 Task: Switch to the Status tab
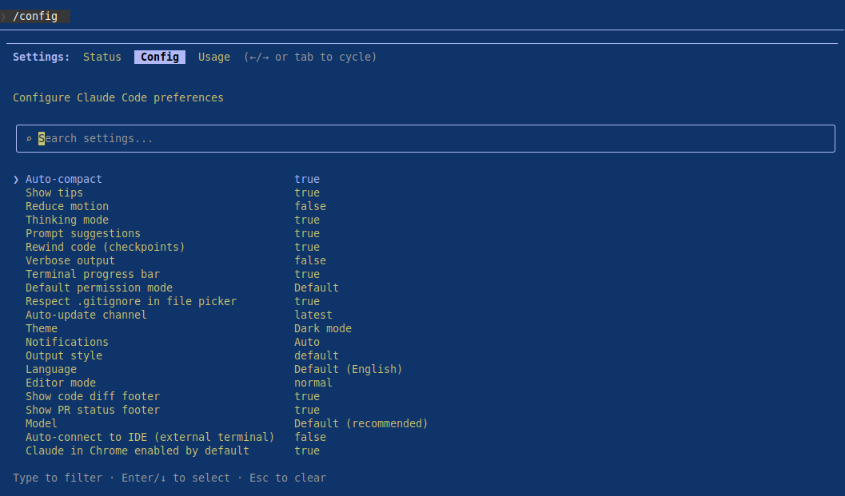(x=102, y=57)
